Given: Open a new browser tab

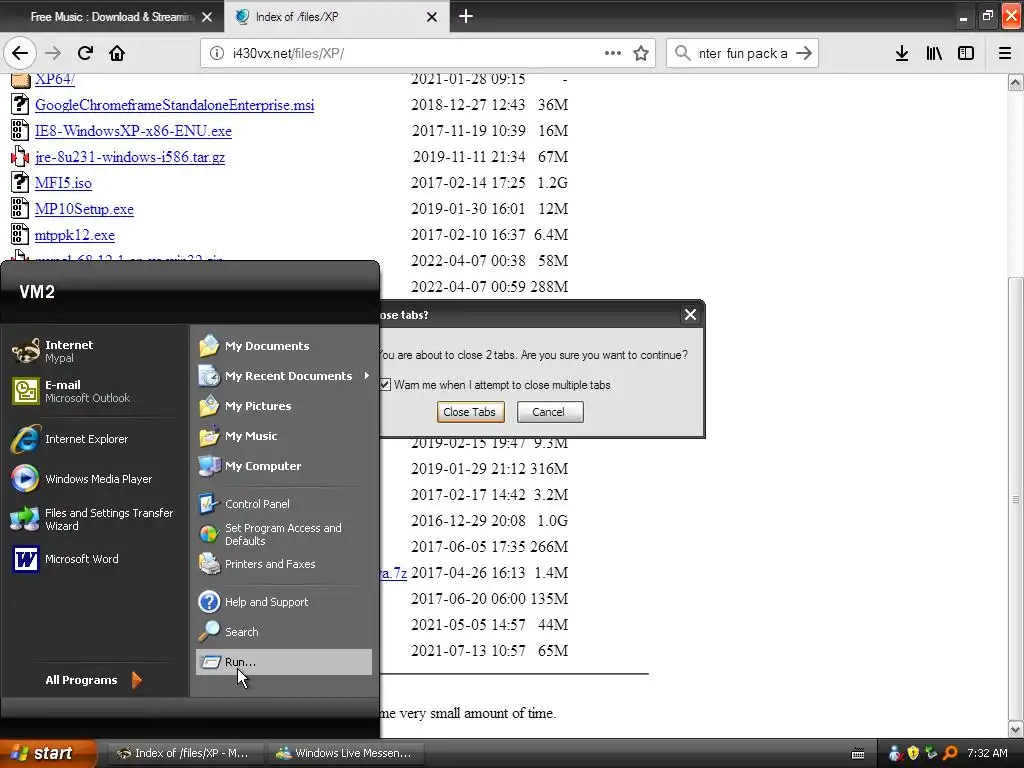Looking at the screenshot, I should 466,16.
